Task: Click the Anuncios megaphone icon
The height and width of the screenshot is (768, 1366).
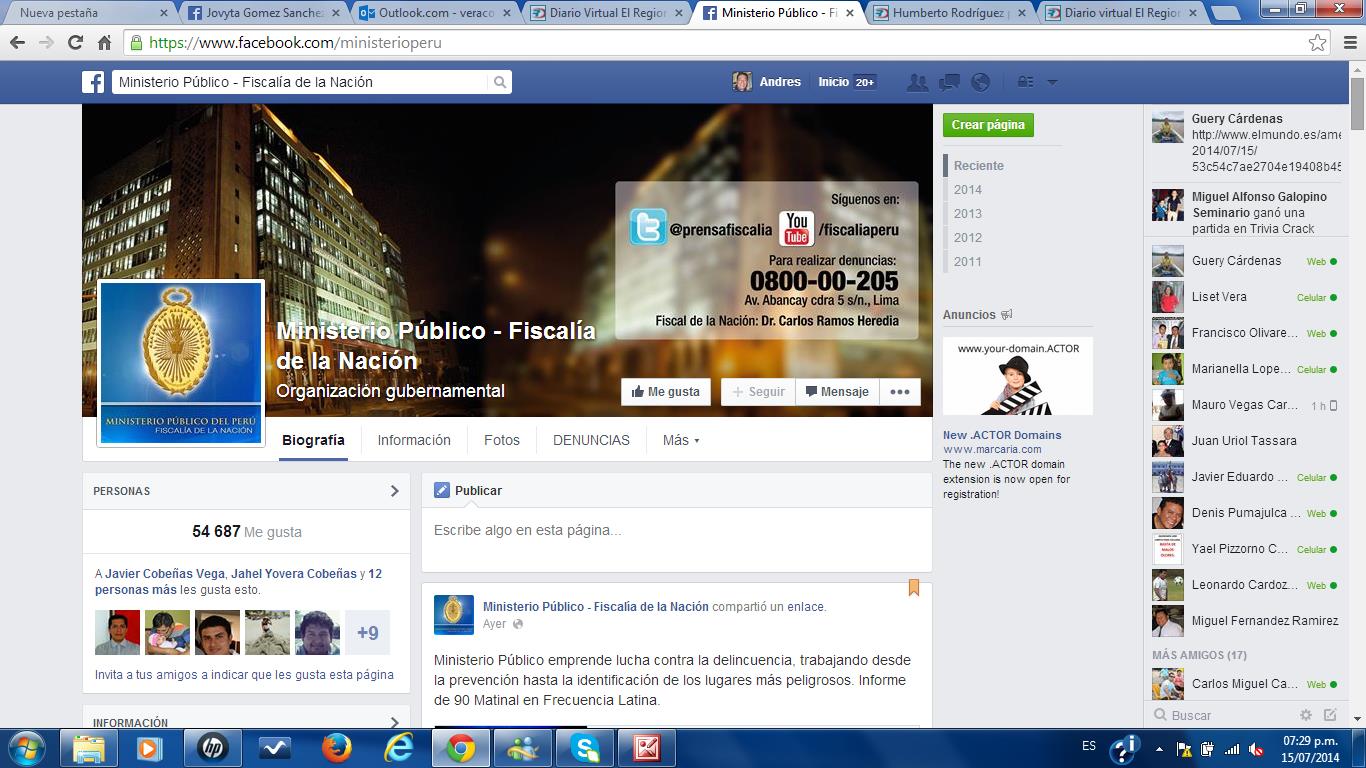Action: (1007, 315)
